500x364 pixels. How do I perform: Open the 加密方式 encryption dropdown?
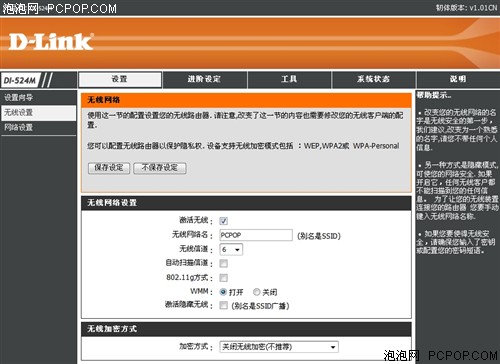point(279,347)
